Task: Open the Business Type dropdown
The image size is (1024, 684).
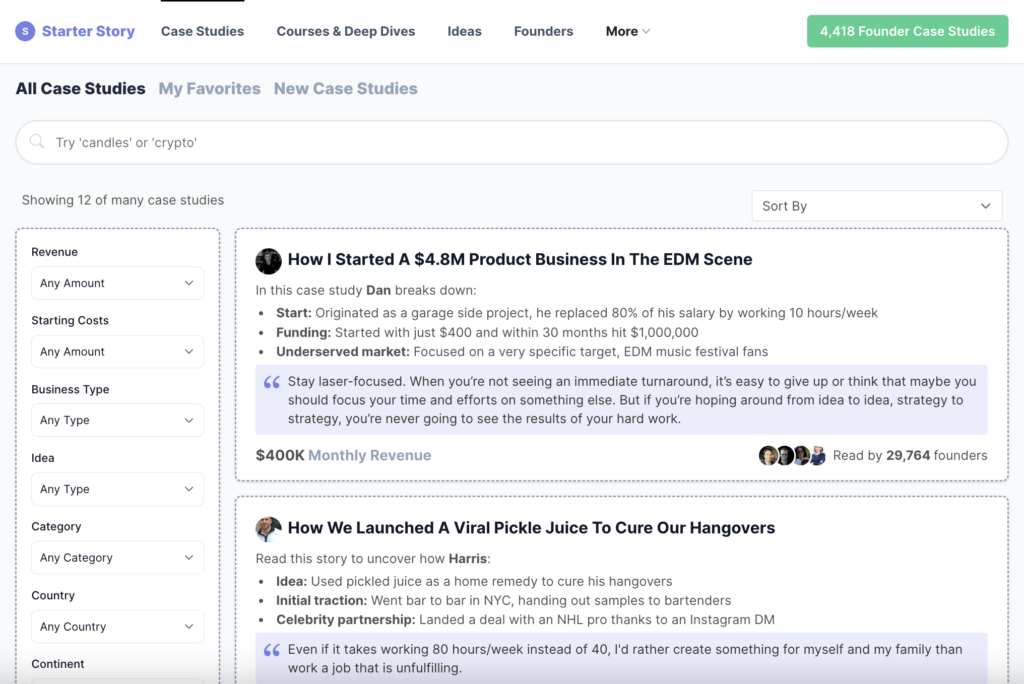Action: point(118,420)
